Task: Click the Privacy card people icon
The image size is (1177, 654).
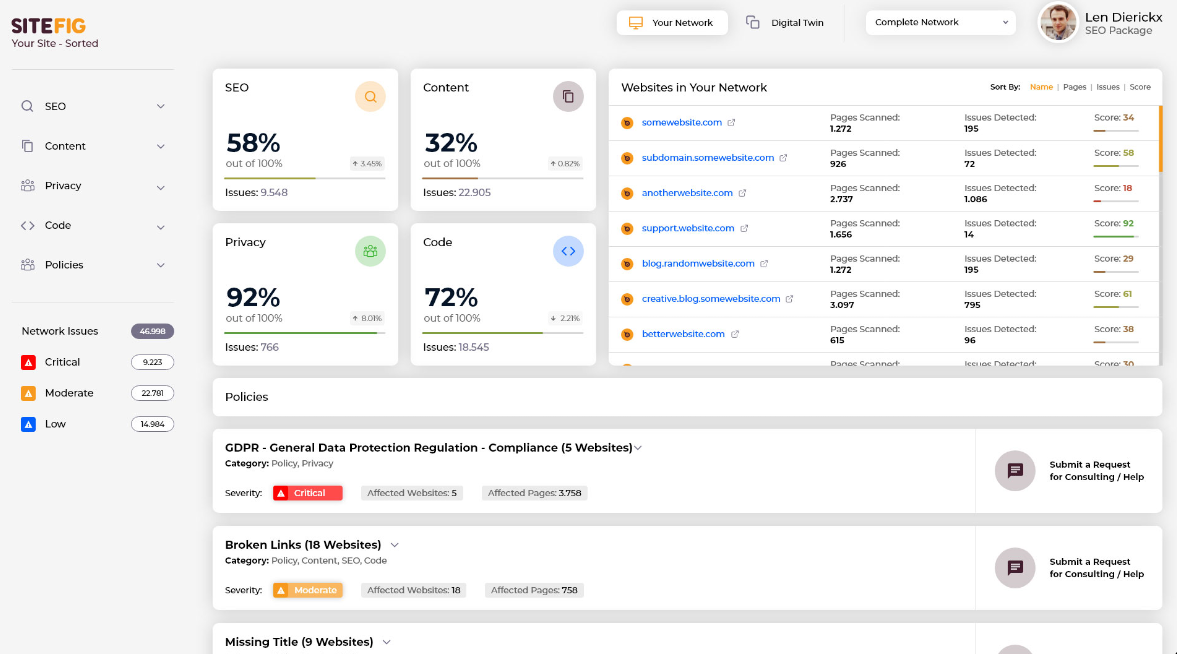Action: tap(370, 252)
